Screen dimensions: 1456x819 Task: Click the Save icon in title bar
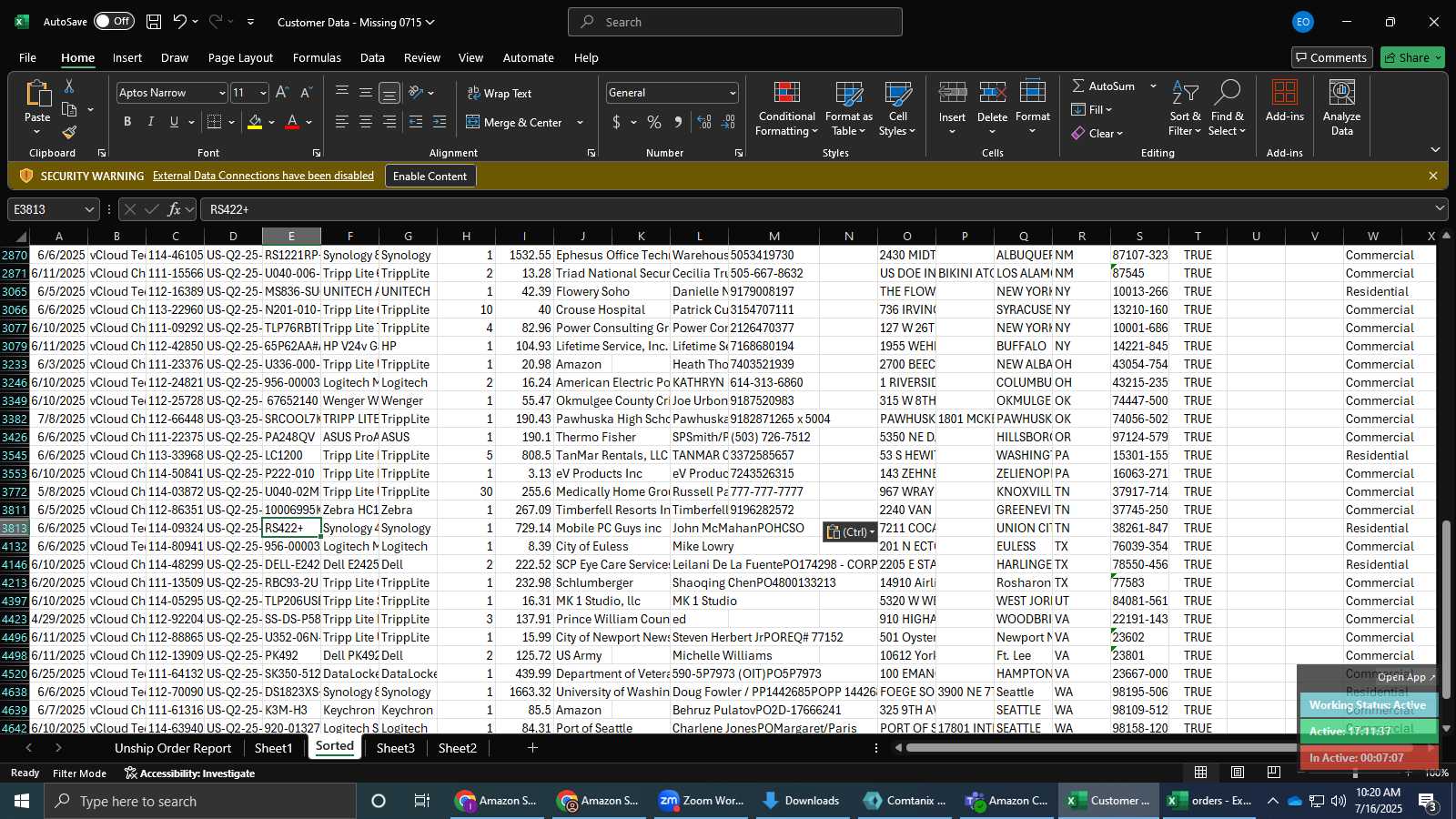[x=154, y=22]
